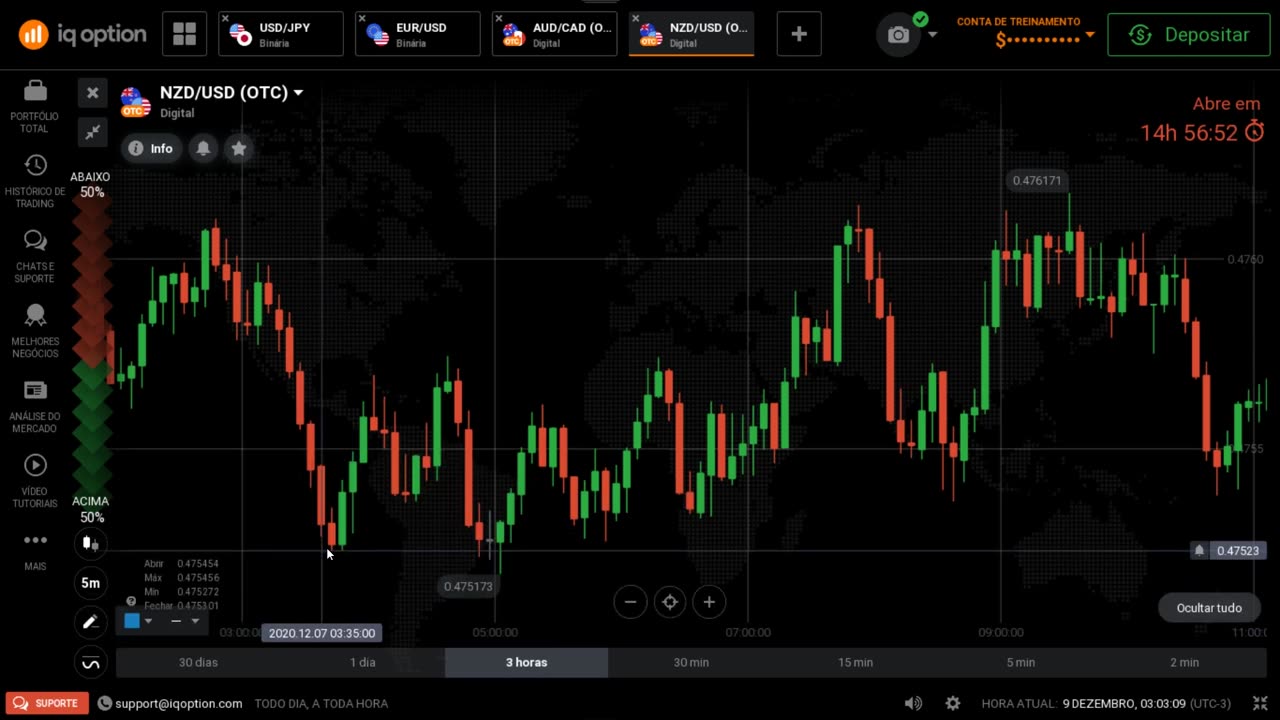Click the Info button on the chart
The image size is (1280, 720).
(151, 148)
